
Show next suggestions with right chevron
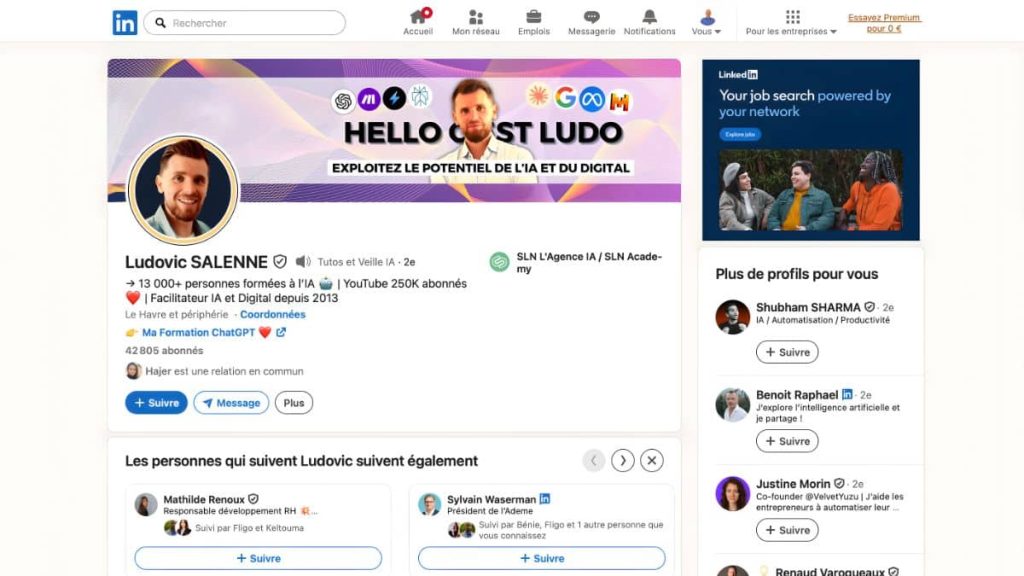click(623, 460)
